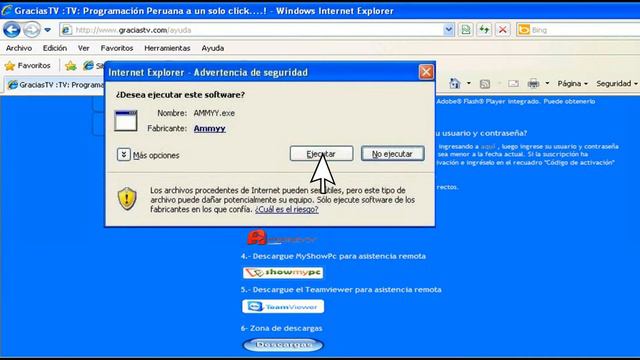
Task: Open the recent pages dropdown arrow
Action: 47,30
